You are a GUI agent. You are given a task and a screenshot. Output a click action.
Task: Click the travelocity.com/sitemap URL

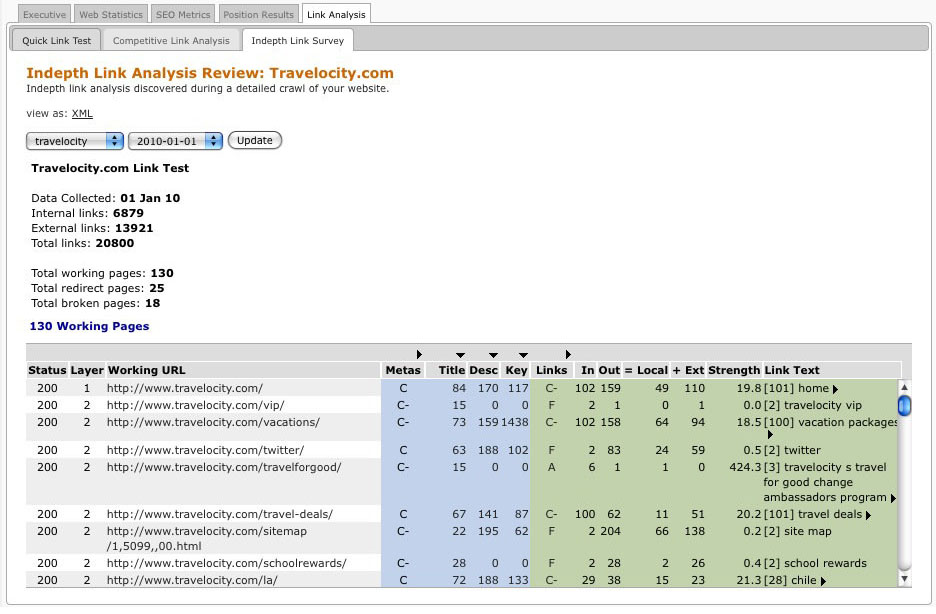click(x=207, y=538)
